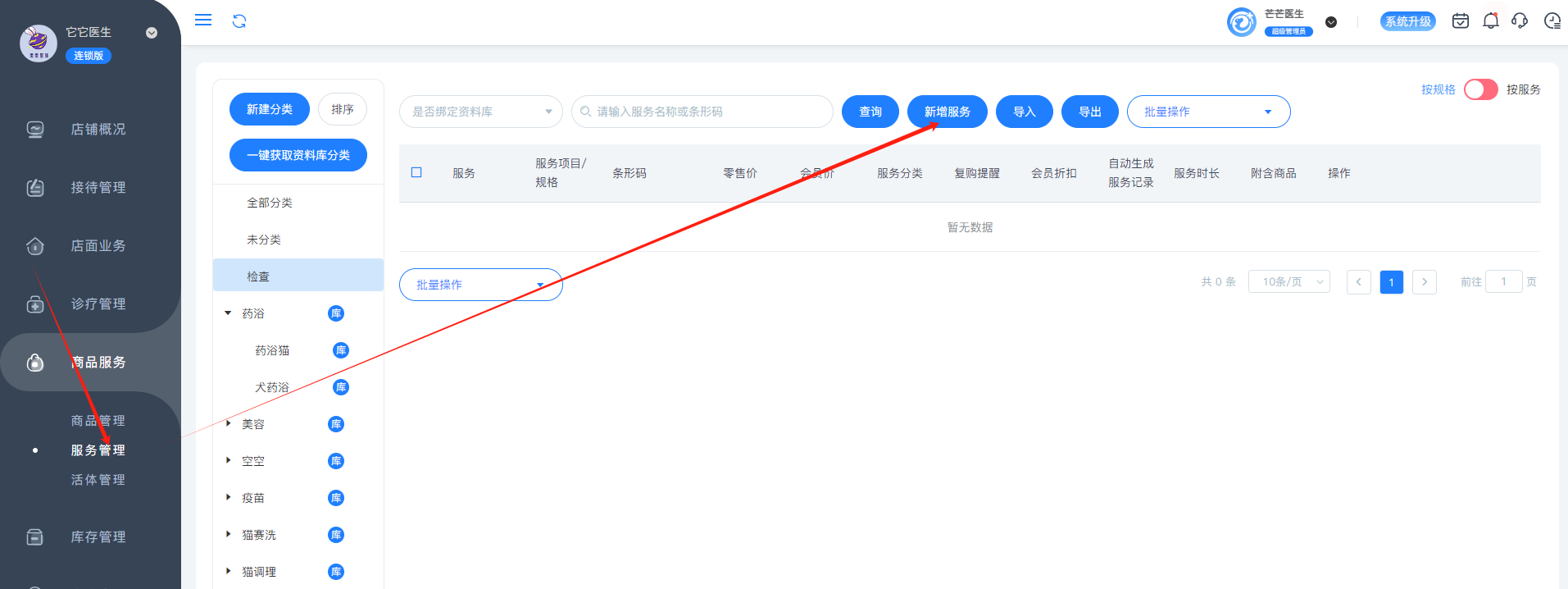Click the 店面业务 sidebar icon

(x=35, y=246)
